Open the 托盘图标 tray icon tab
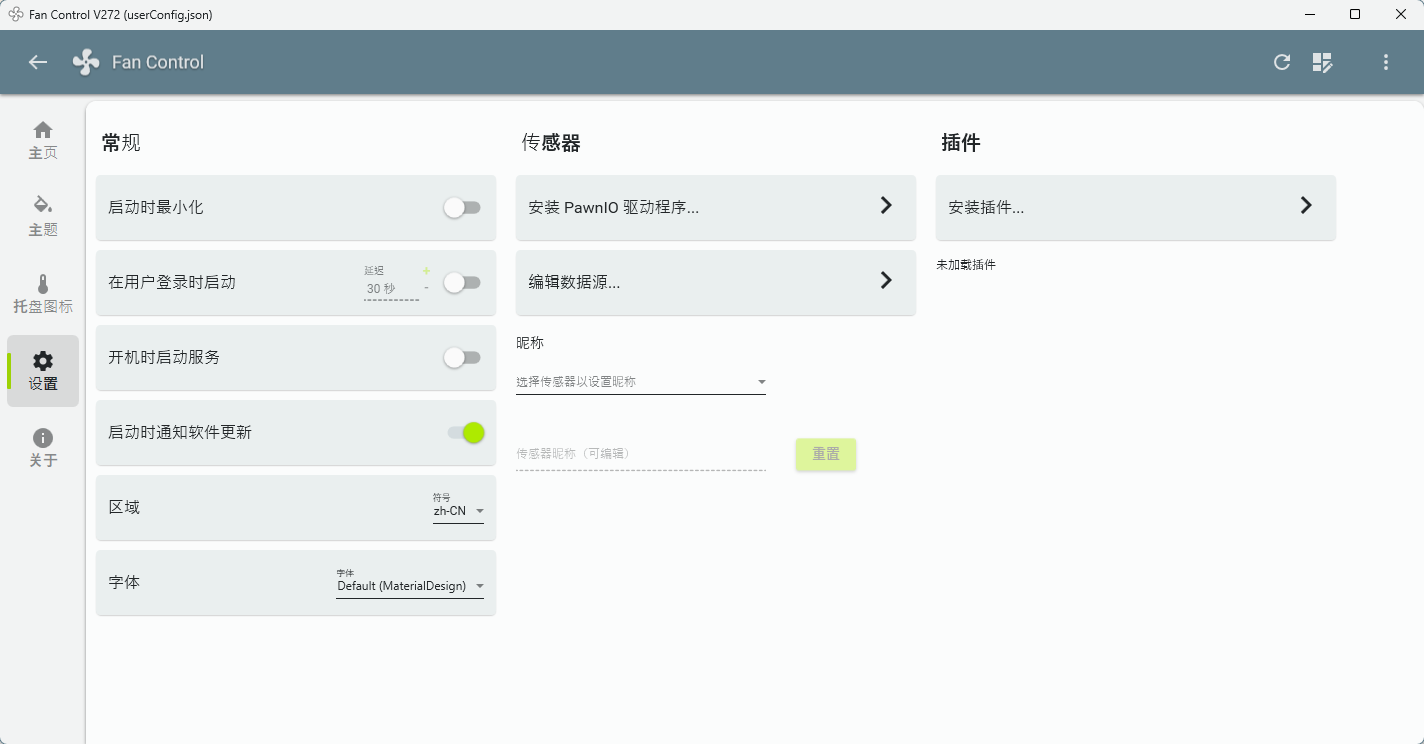This screenshot has height=744, width=1424. click(43, 294)
